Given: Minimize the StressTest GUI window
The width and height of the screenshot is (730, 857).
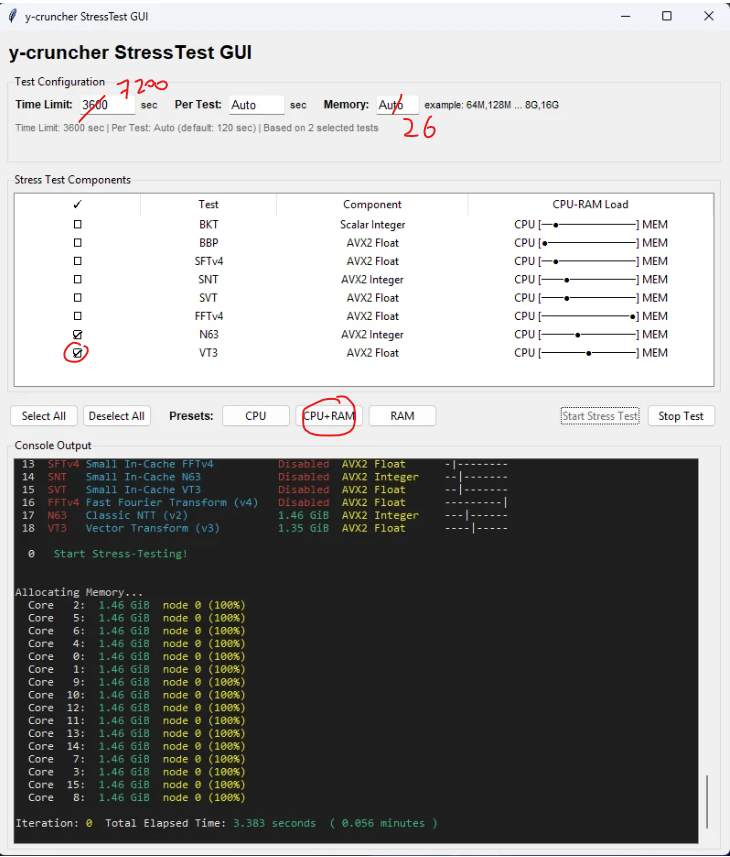Looking at the screenshot, I should pos(626,16).
